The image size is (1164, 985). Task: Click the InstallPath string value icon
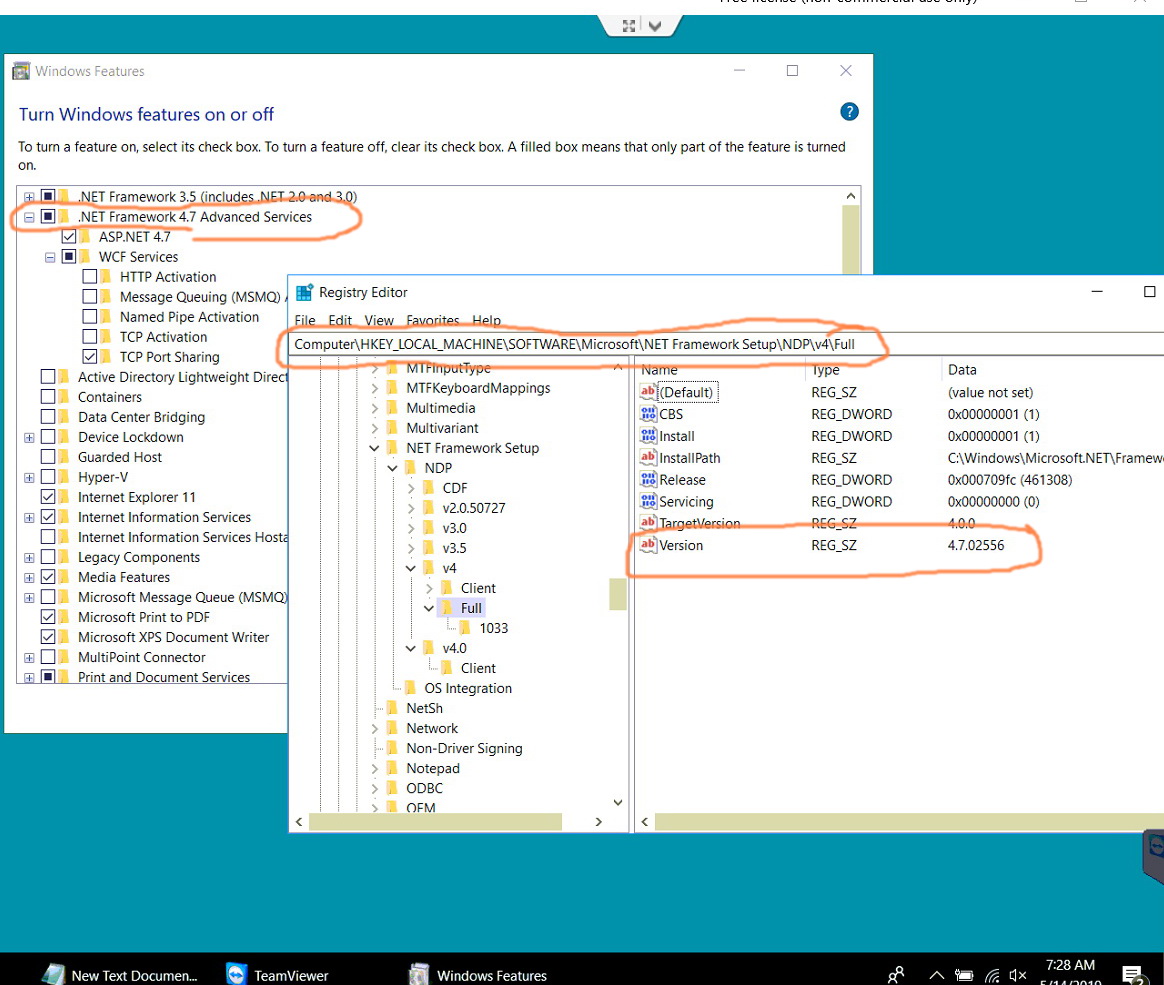tap(648, 457)
